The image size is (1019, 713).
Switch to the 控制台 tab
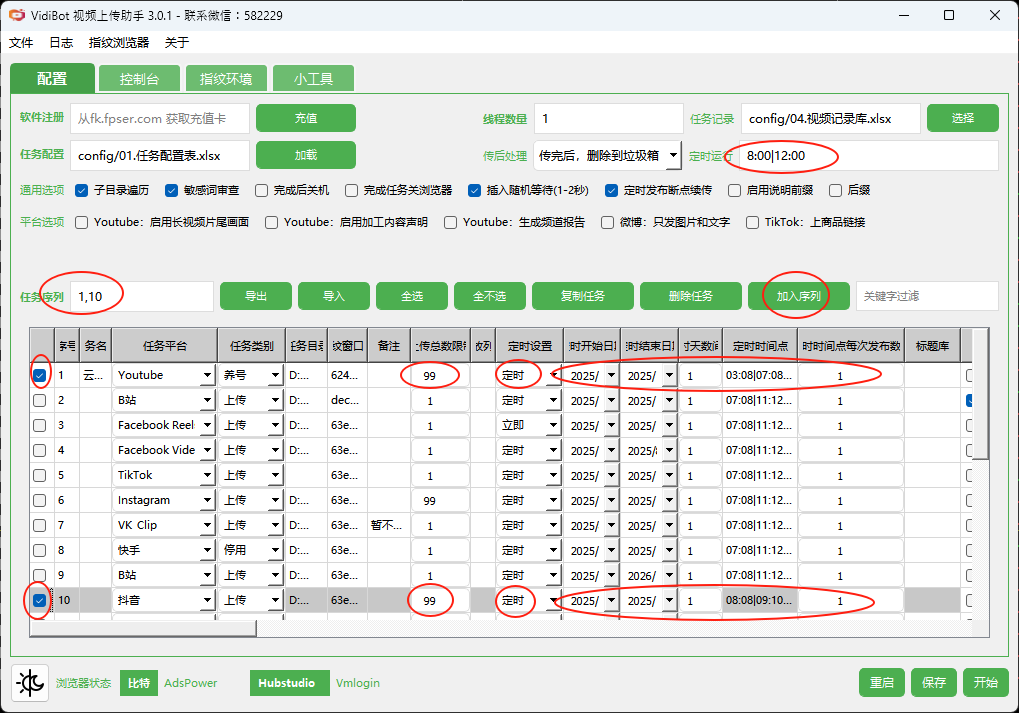(x=139, y=79)
